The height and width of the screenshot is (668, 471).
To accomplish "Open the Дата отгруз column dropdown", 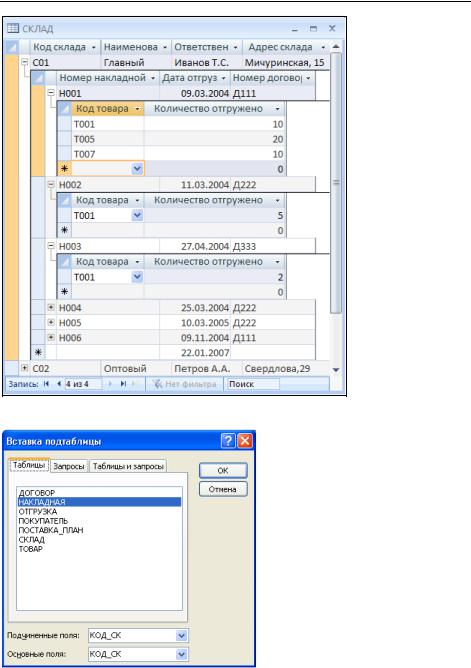I will click(x=224, y=78).
